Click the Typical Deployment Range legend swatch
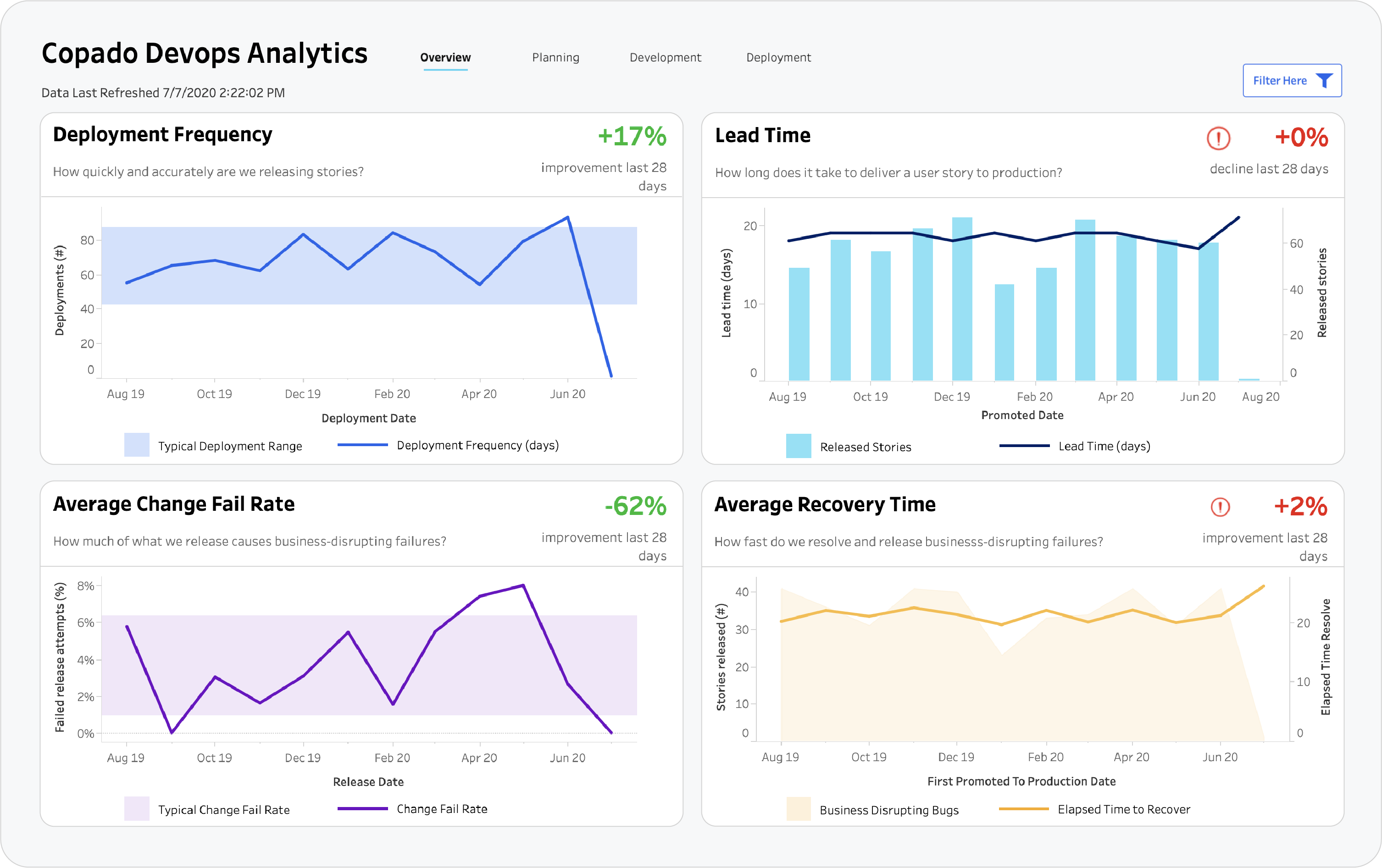This screenshot has height=868, width=1382. (137, 445)
